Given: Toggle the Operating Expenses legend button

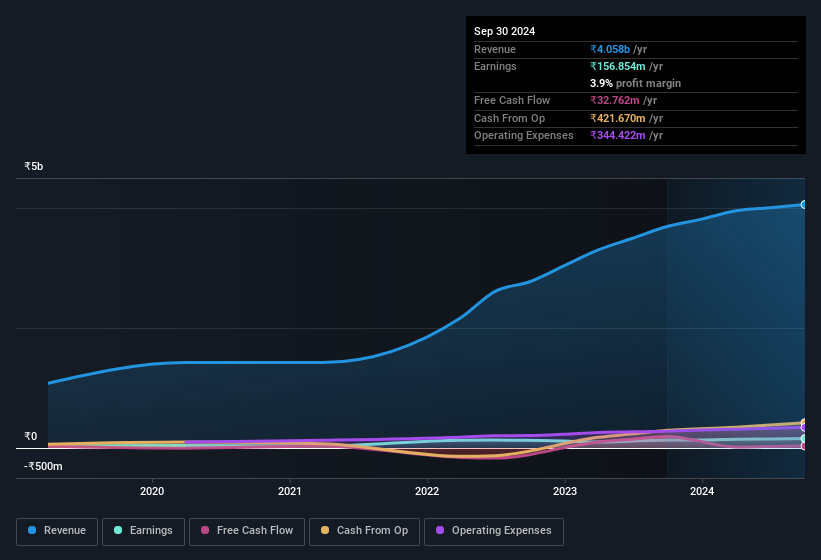Looking at the screenshot, I should [493, 531].
